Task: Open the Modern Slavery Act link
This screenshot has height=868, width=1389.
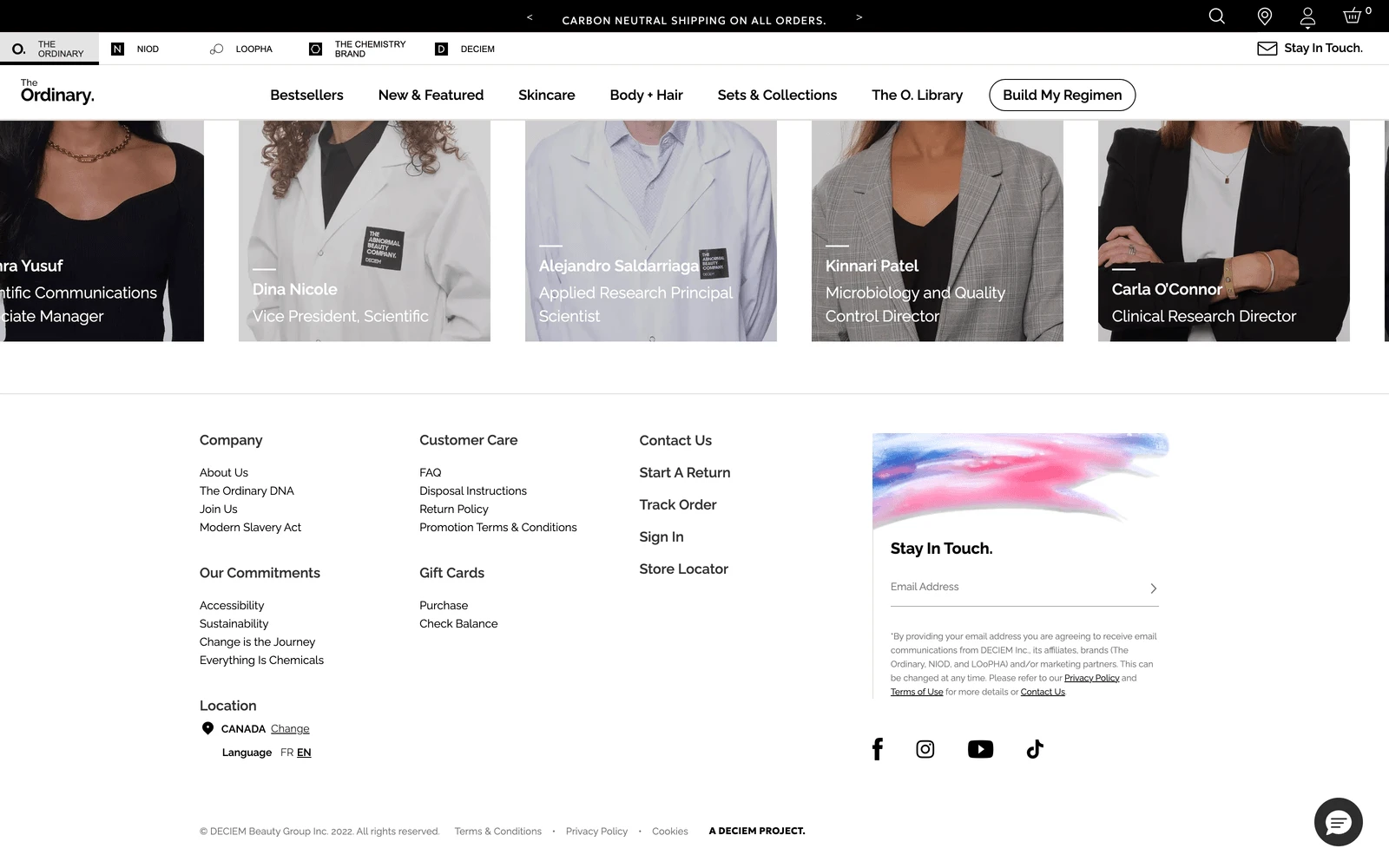Action: [x=250, y=528]
